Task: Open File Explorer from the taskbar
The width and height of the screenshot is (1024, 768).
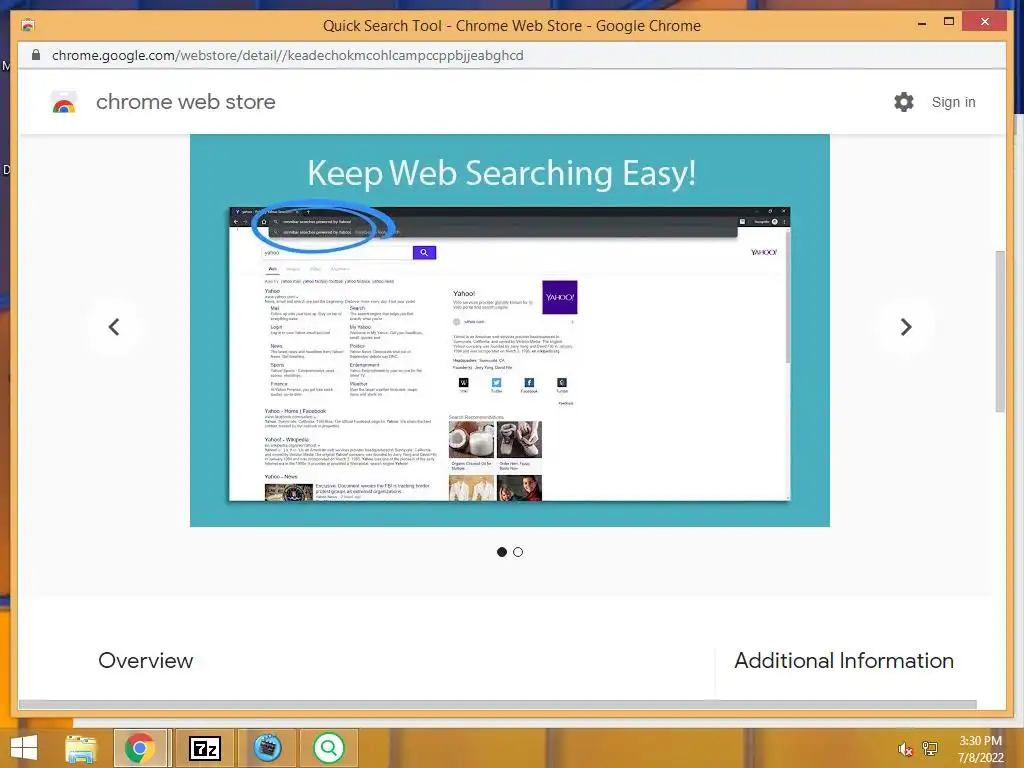Action: (x=80, y=748)
